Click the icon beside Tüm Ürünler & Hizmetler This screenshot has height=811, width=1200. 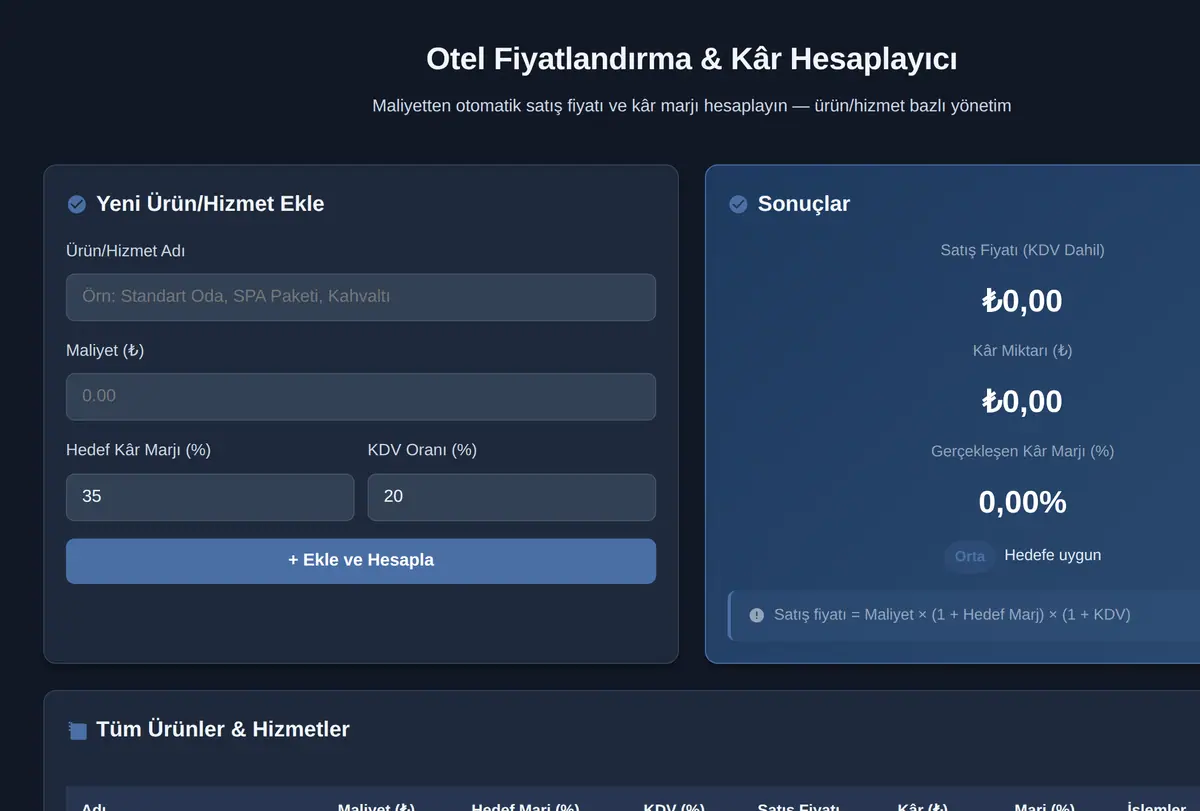(x=77, y=730)
